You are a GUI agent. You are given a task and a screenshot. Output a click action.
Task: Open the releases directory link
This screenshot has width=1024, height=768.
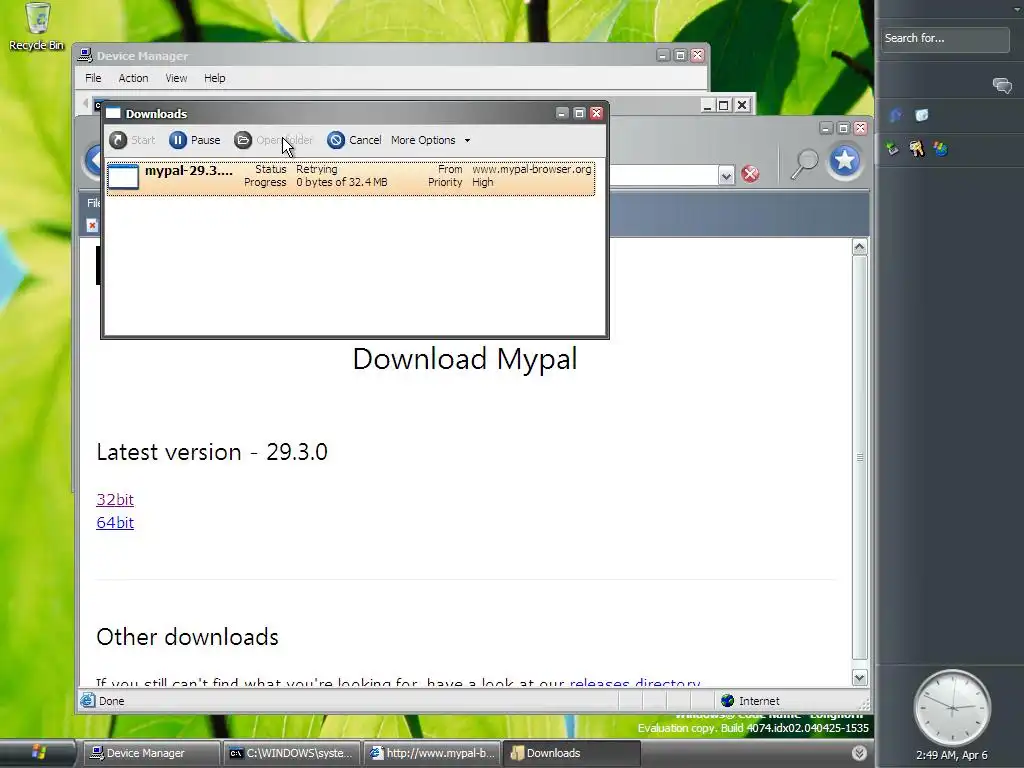(635, 682)
